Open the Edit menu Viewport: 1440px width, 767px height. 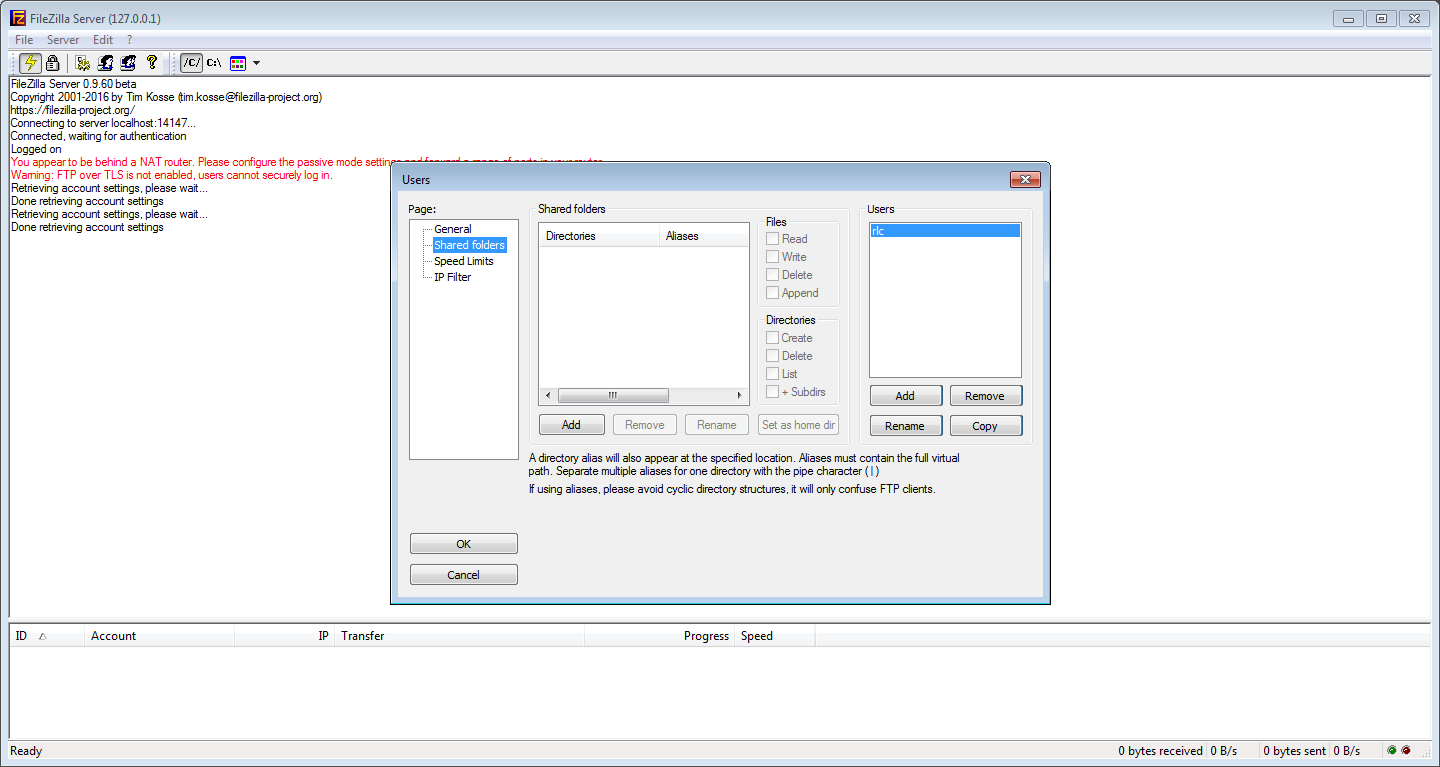(103, 40)
